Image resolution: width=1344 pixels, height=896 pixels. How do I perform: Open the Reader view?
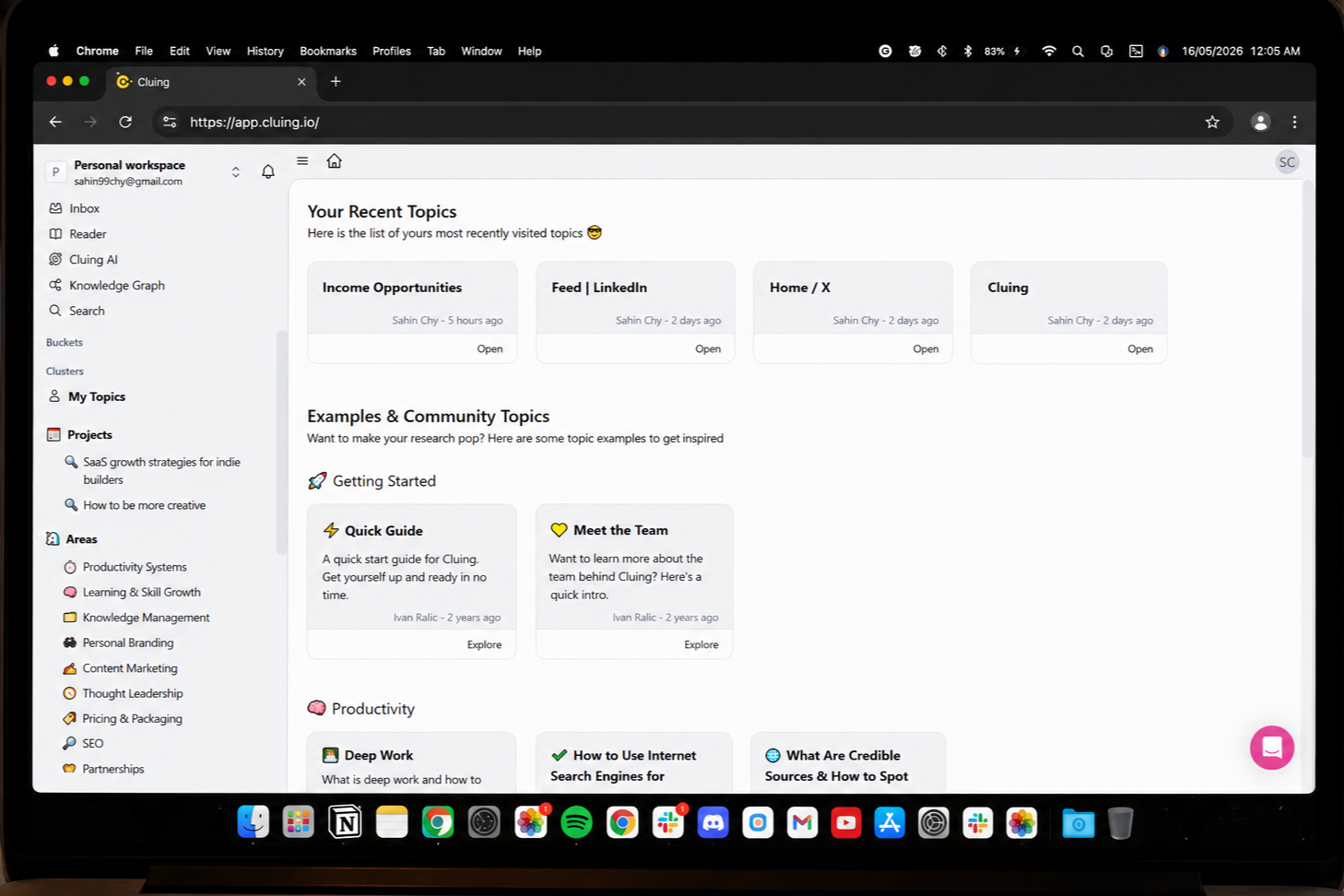point(77,234)
